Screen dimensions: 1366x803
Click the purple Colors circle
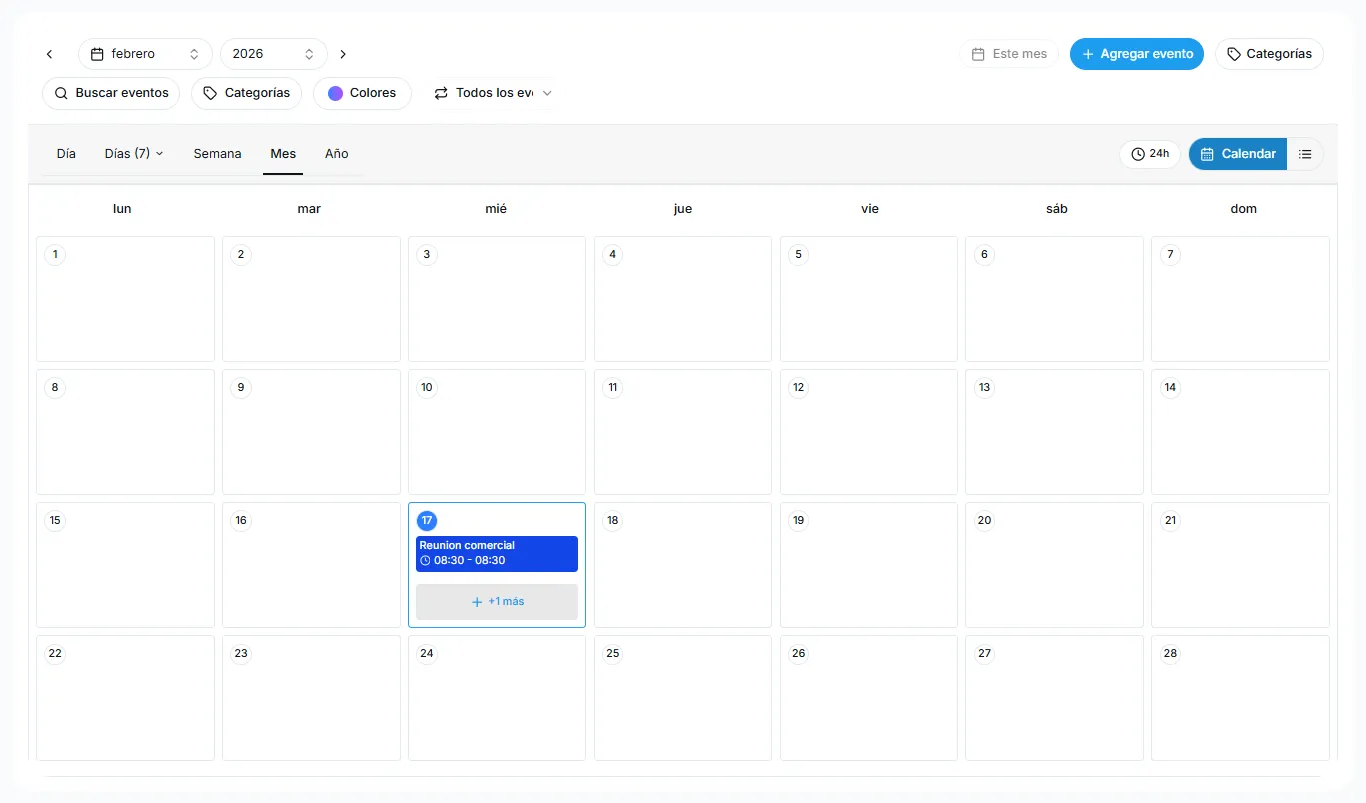pyautogui.click(x=336, y=93)
